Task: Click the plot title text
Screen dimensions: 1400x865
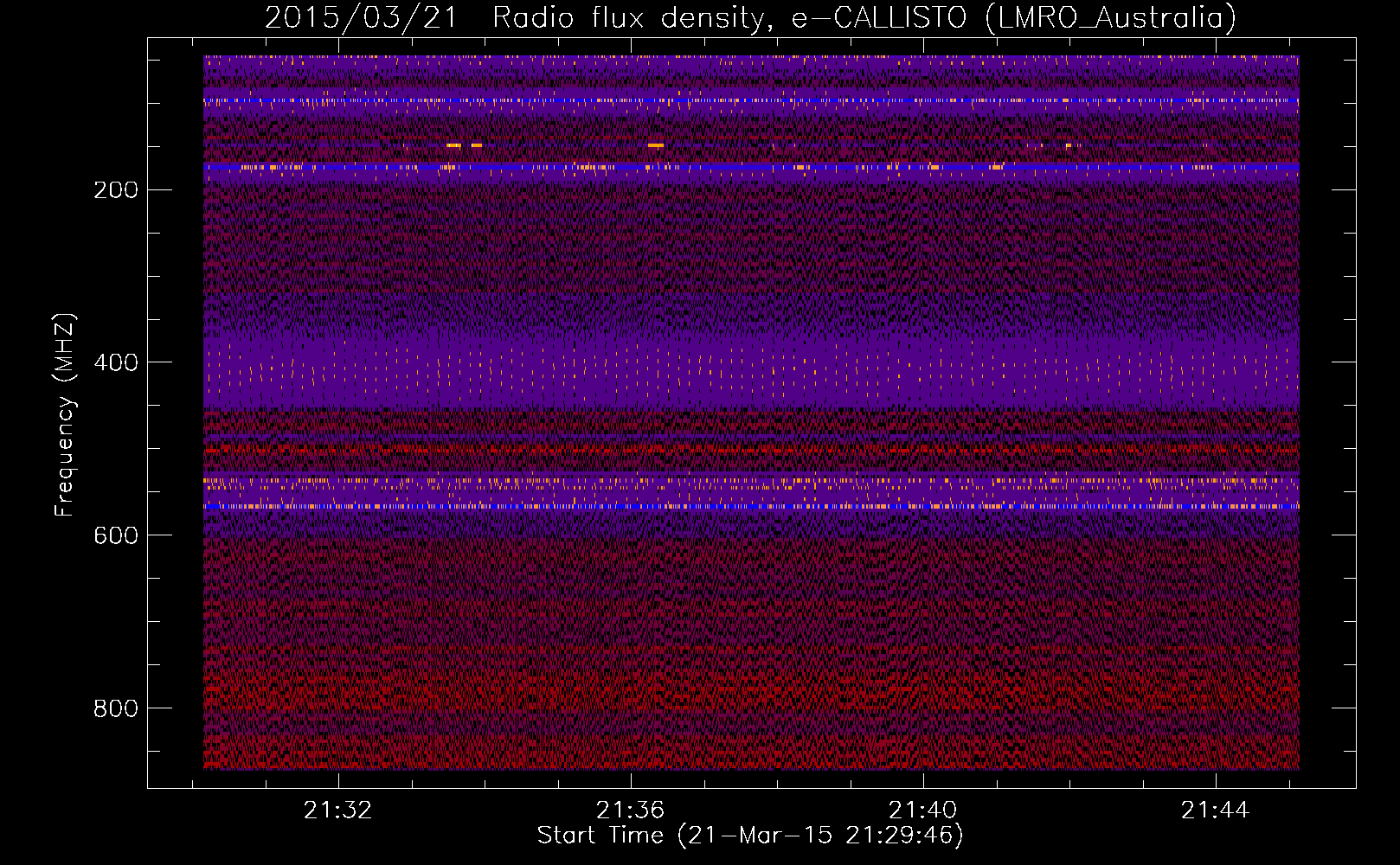Action: (750, 18)
